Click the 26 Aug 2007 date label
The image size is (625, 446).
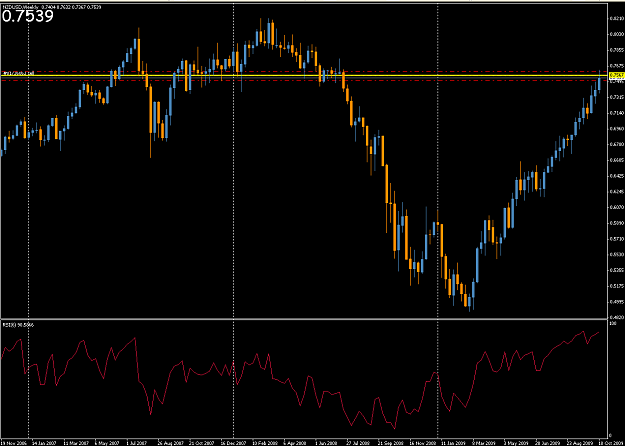171,443
